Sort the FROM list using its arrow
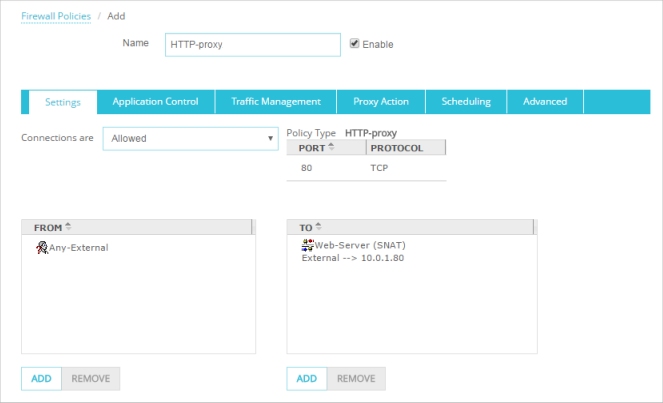Viewport: 663px width, 403px height. [68, 228]
